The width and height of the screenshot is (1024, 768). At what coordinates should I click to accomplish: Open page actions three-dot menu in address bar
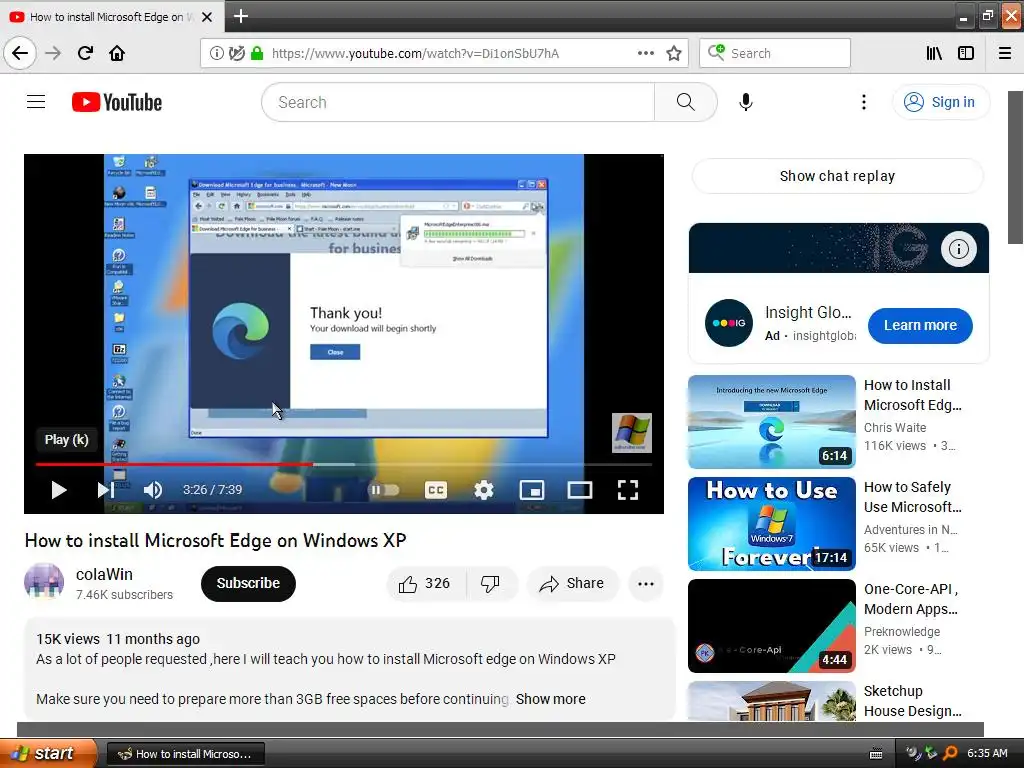tap(646, 54)
